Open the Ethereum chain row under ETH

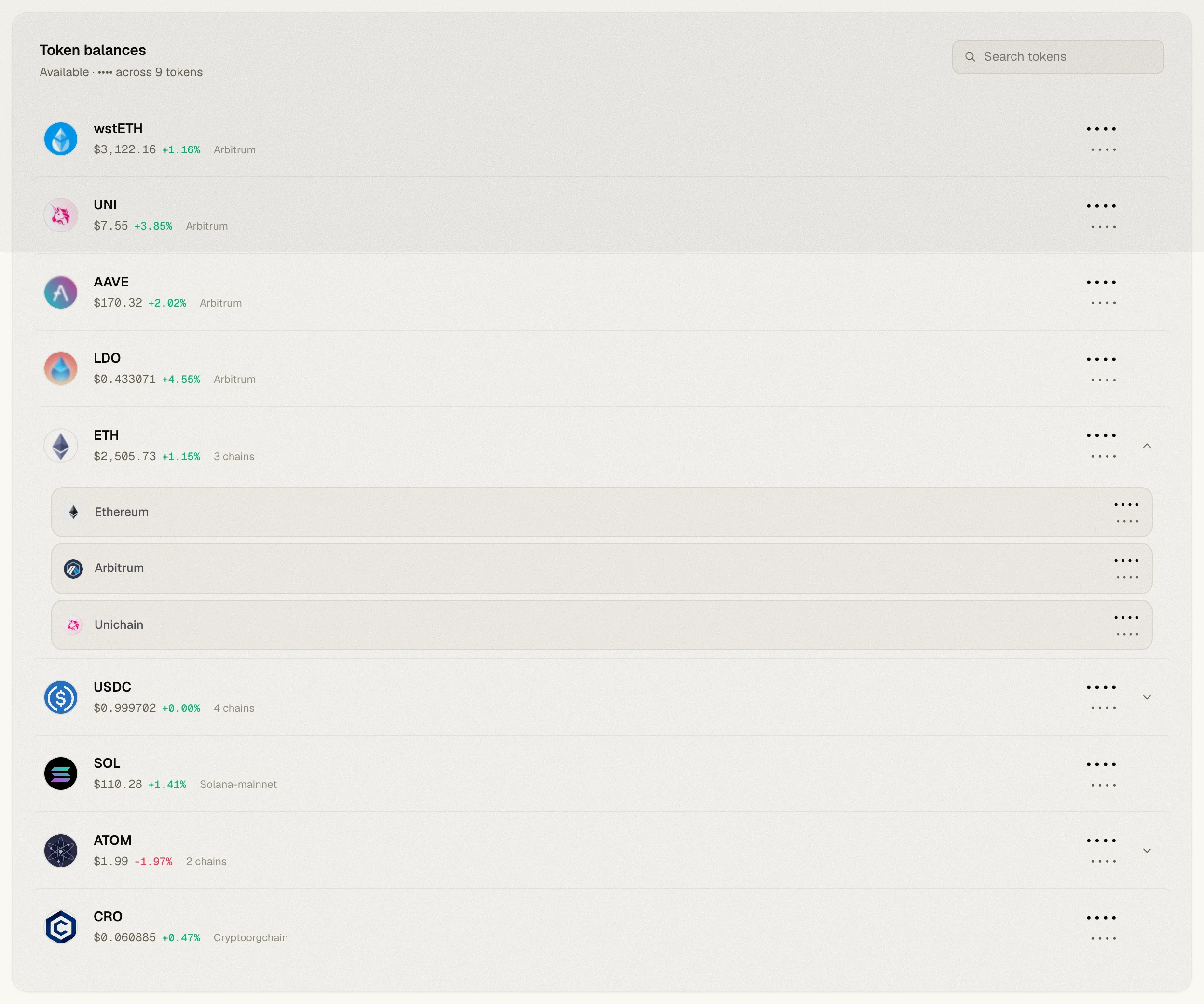[602, 512]
